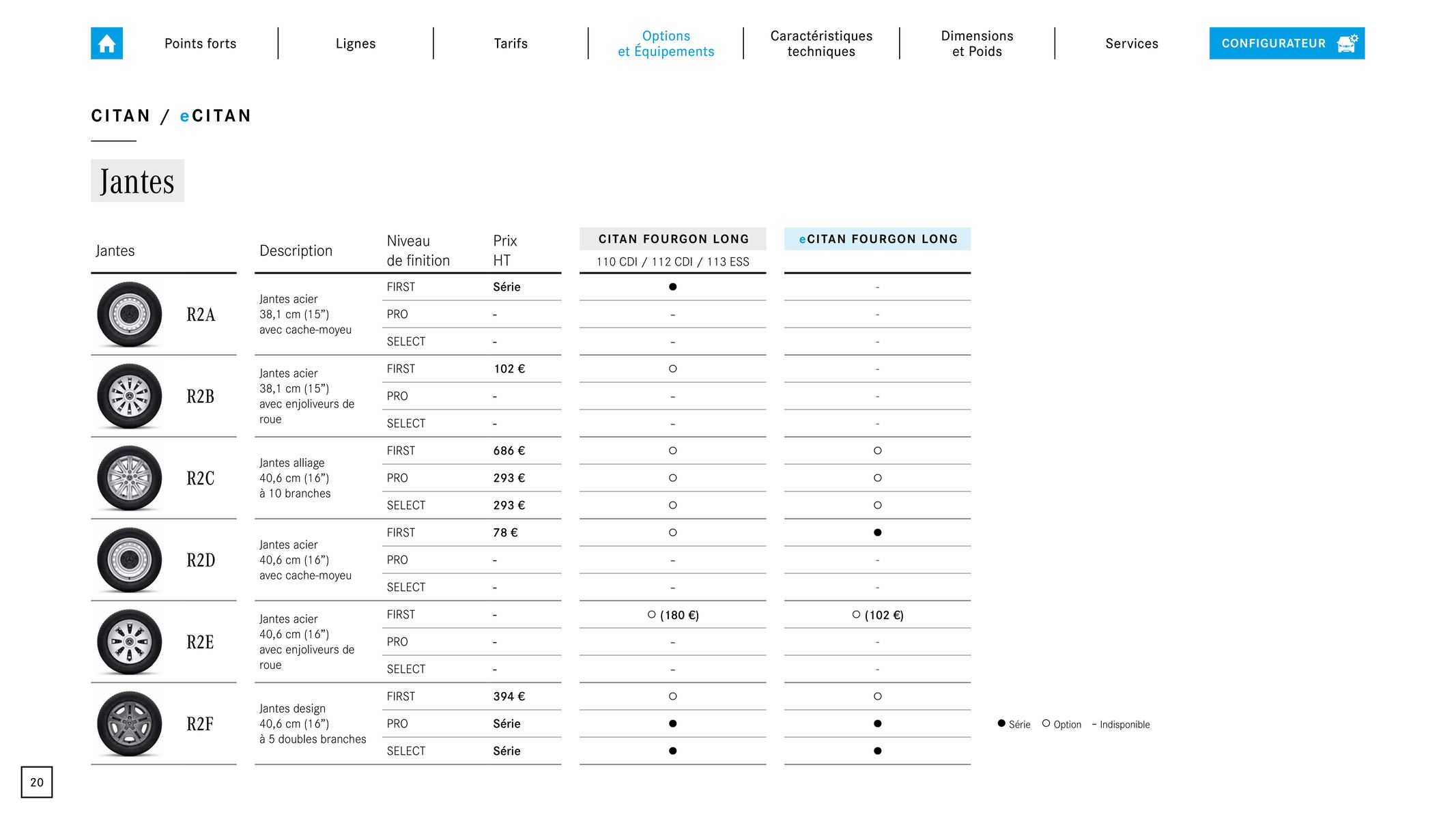Click the (102 €) eCitan option for R2E
The image size is (1456, 819).
[x=878, y=615]
